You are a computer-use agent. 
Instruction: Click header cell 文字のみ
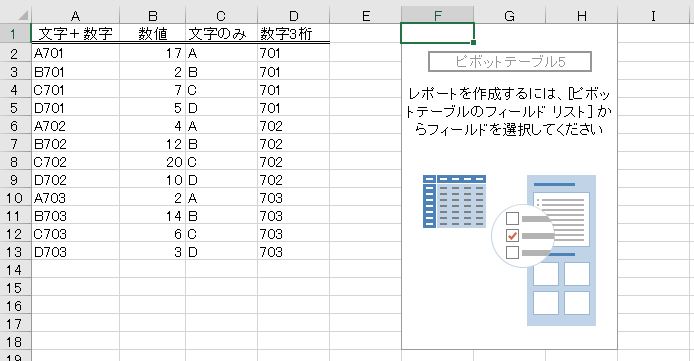tap(221, 34)
